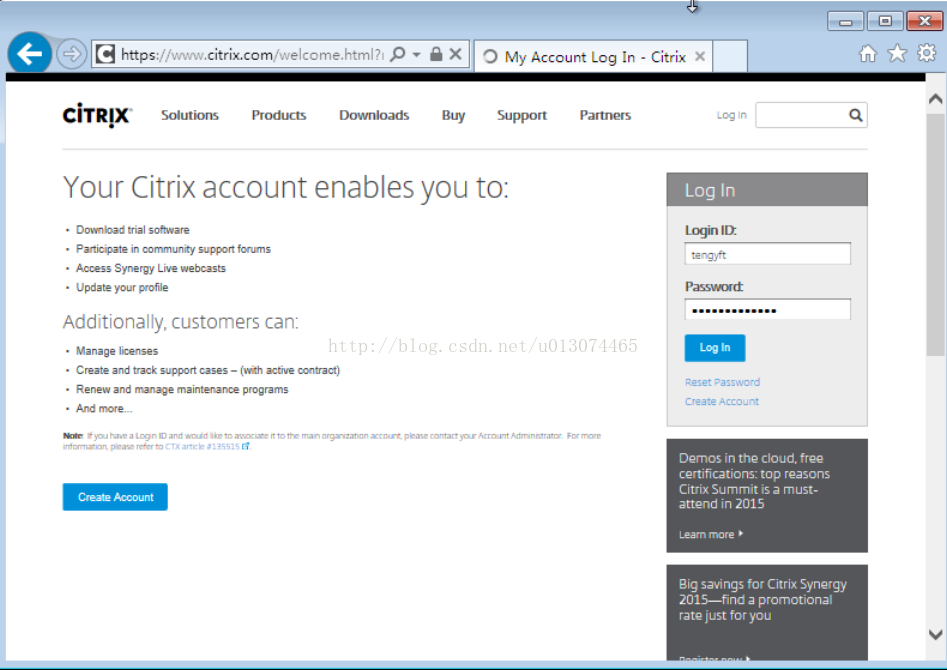Follow the Reset Password link
947x670 pixels.
[x=722, y=382]
